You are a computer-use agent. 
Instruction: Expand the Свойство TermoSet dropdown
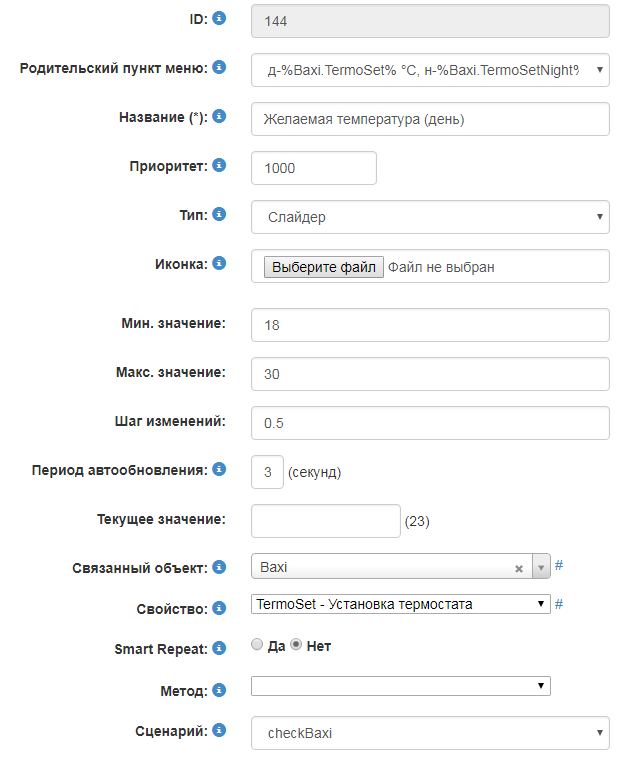[400, 604]
